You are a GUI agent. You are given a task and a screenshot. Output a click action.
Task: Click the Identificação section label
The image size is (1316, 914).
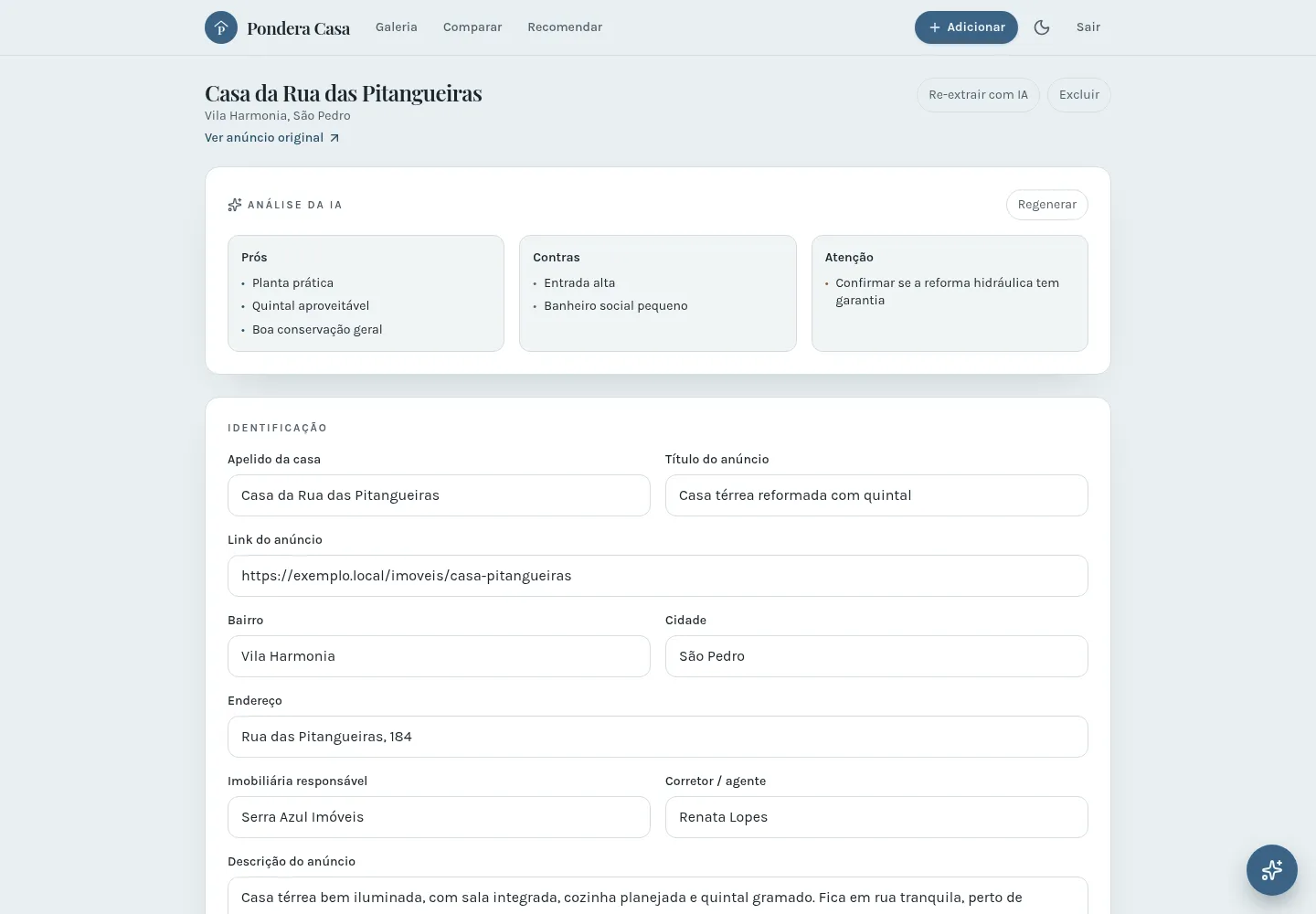click(277, 428)
